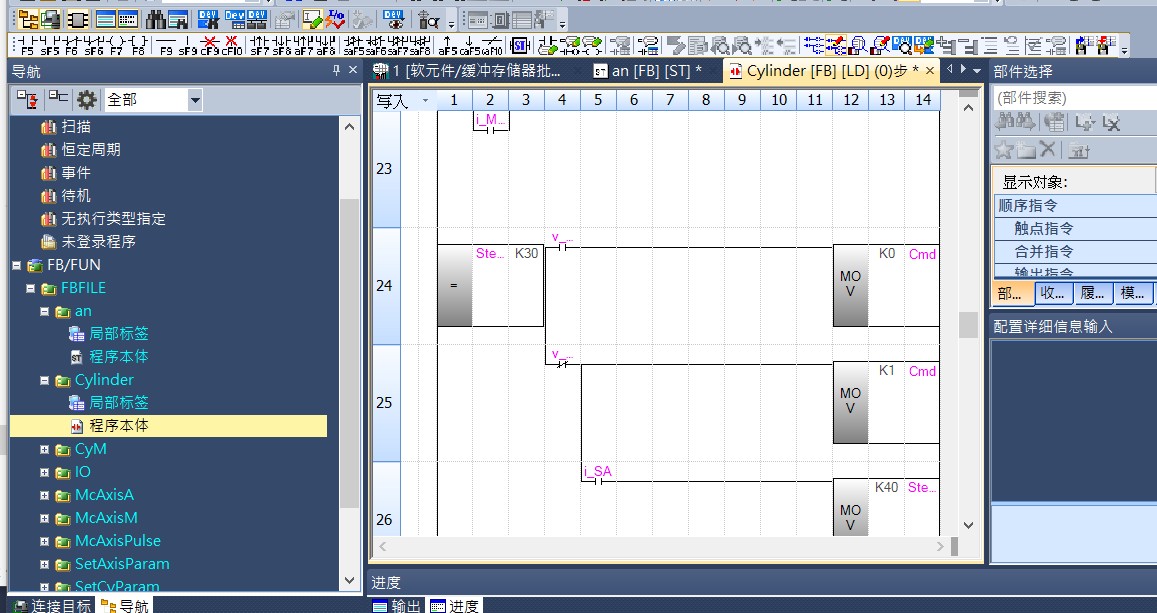Image resolution: width=1157 pixels, height=613 pixels.
Task: Open the 全部 filter dropdown in navigation
Action: 194,100
